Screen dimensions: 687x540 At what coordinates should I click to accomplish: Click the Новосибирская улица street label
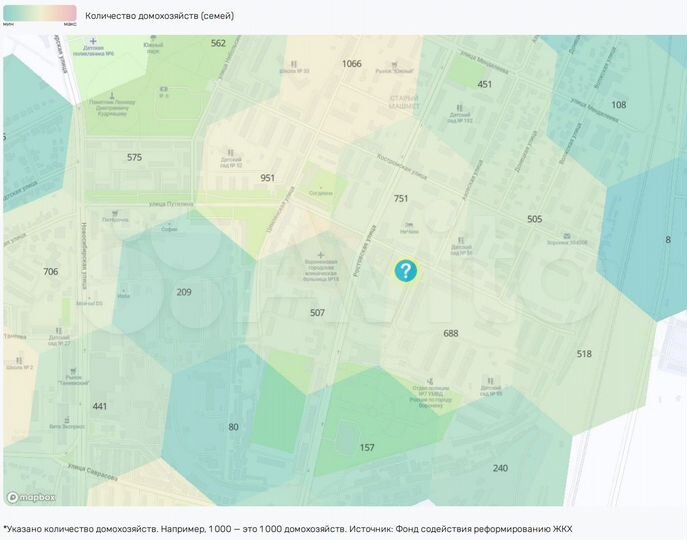click(84, 256)
